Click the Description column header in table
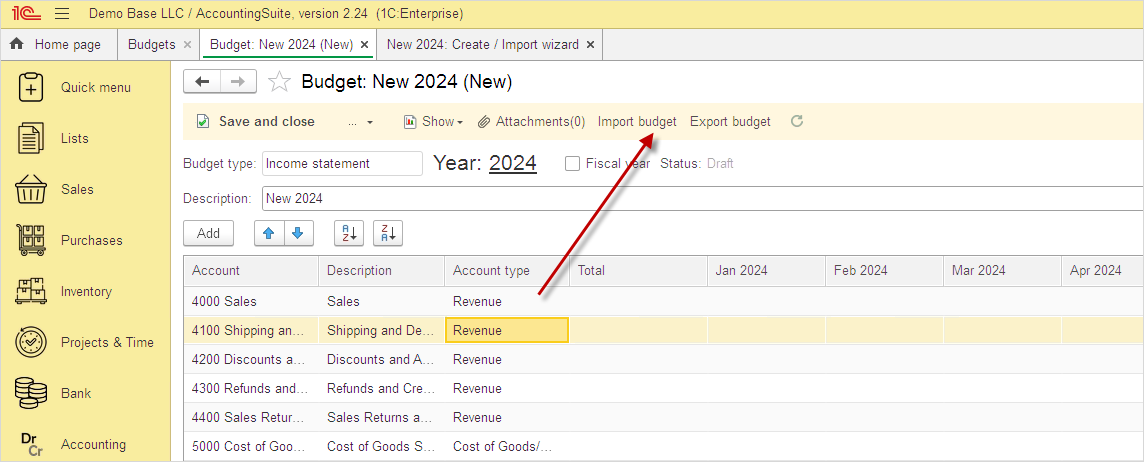This screenshot has height=462, width=1144. [382, 271]
